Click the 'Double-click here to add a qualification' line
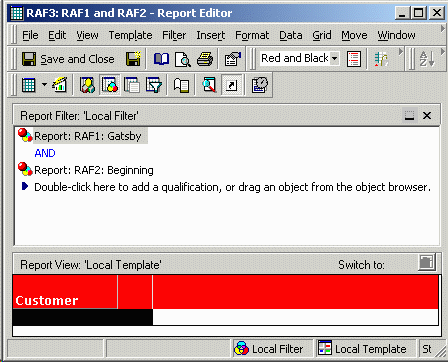 point(232,187)
